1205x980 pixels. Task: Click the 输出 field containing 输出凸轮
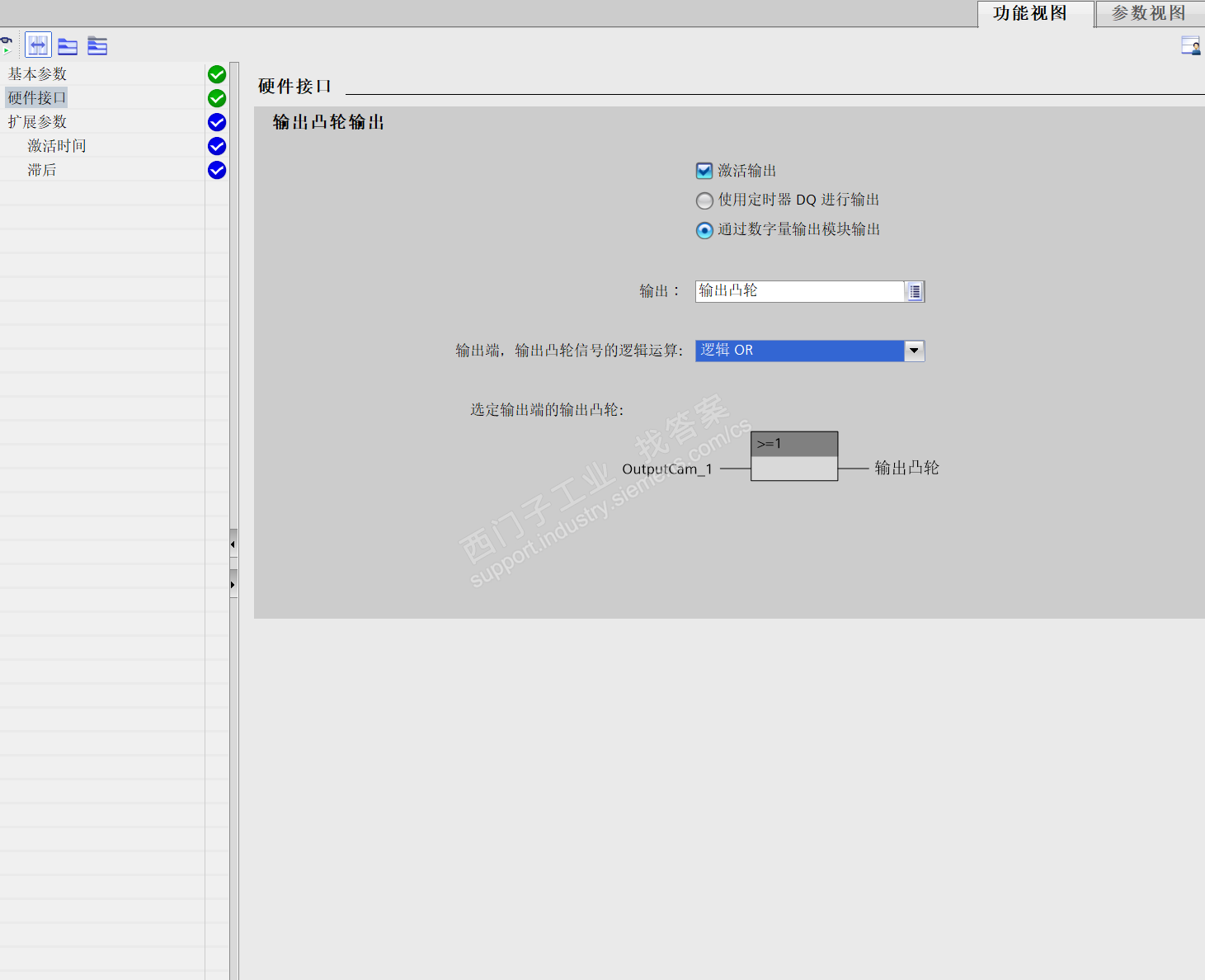(799, 291)
